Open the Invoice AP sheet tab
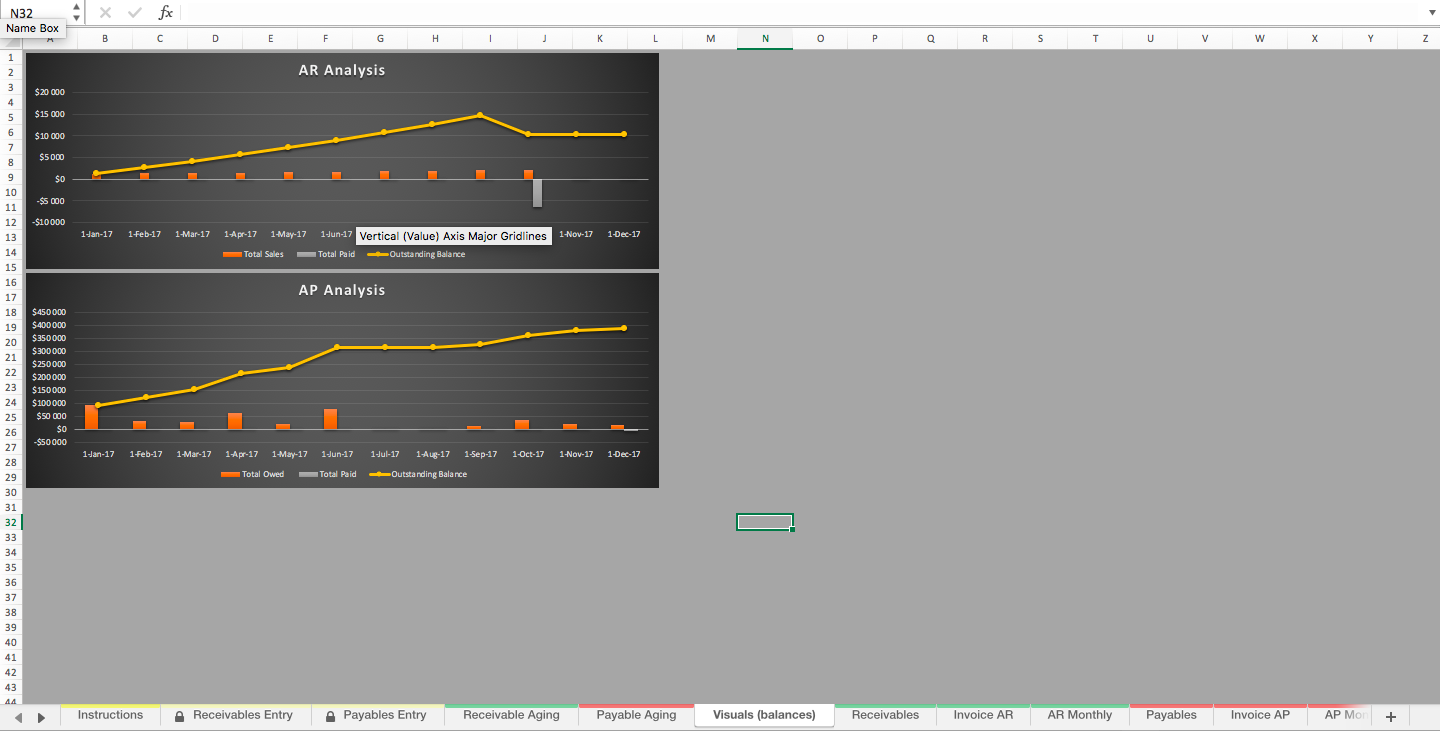This screenshot has width=1440, height=731. tap(1260, 715)
